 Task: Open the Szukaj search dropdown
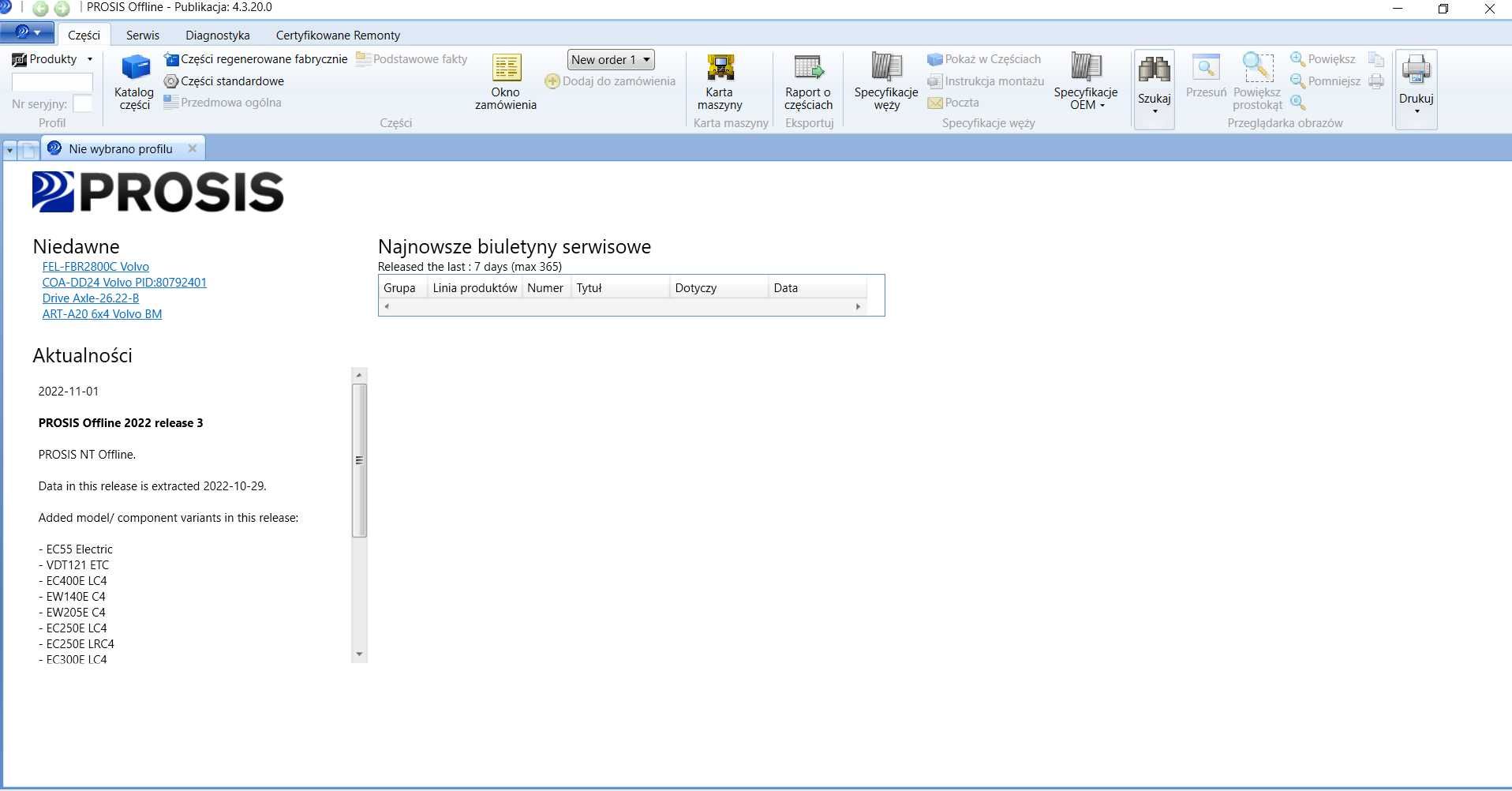point(1155,88)
